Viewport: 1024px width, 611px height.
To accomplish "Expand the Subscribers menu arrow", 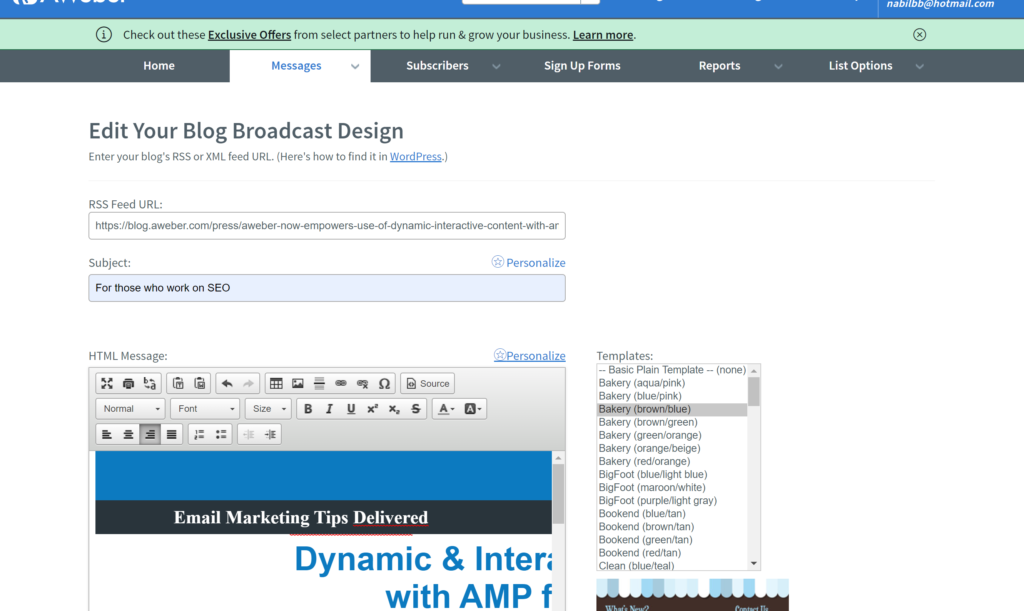I will 496,67.
